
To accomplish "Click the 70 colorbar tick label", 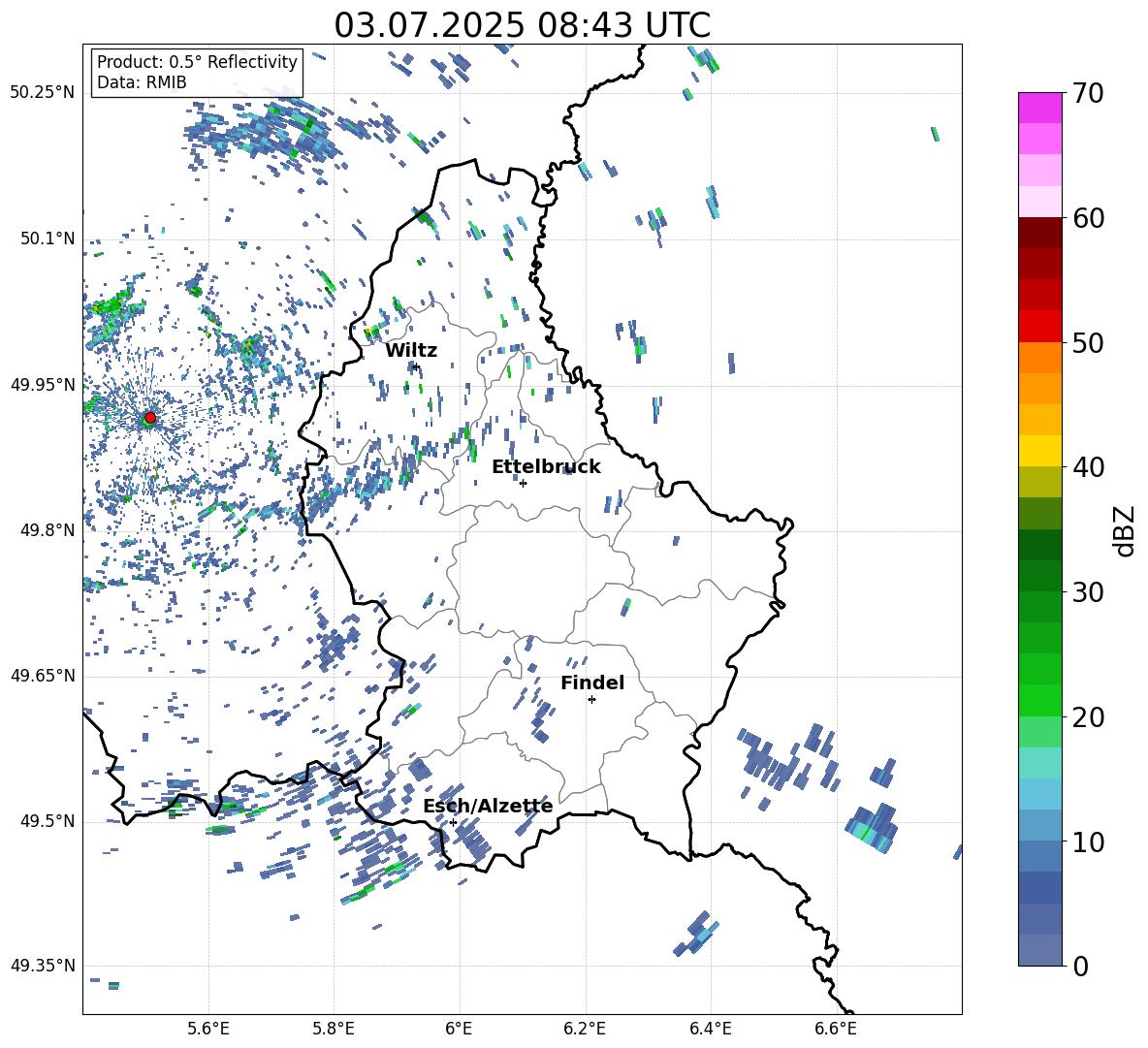I will pos(1088,94).
